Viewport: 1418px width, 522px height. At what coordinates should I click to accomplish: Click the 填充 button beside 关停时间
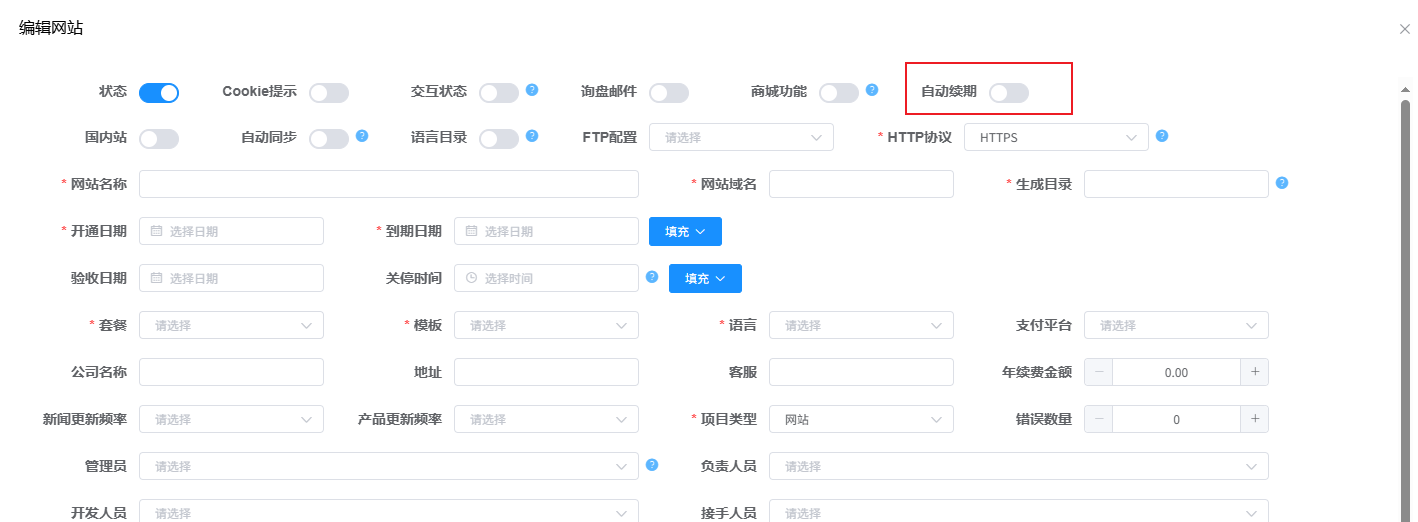pyautogui.click(x=705, y=278)
